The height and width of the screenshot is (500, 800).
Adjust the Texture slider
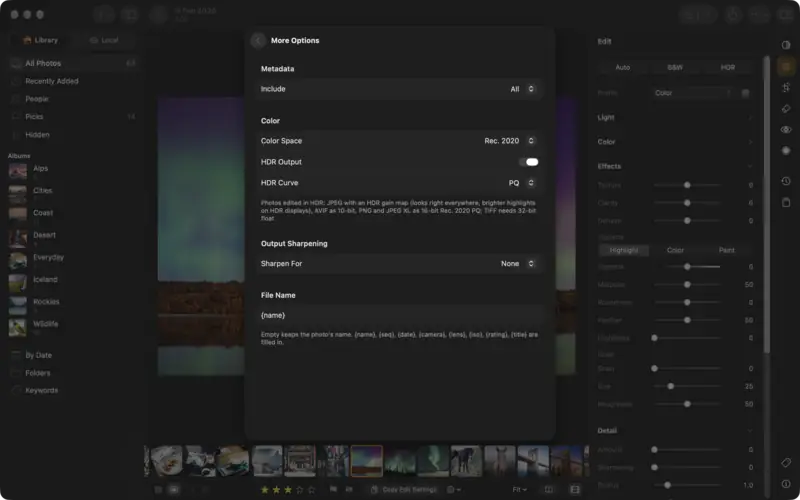(687, 185)
